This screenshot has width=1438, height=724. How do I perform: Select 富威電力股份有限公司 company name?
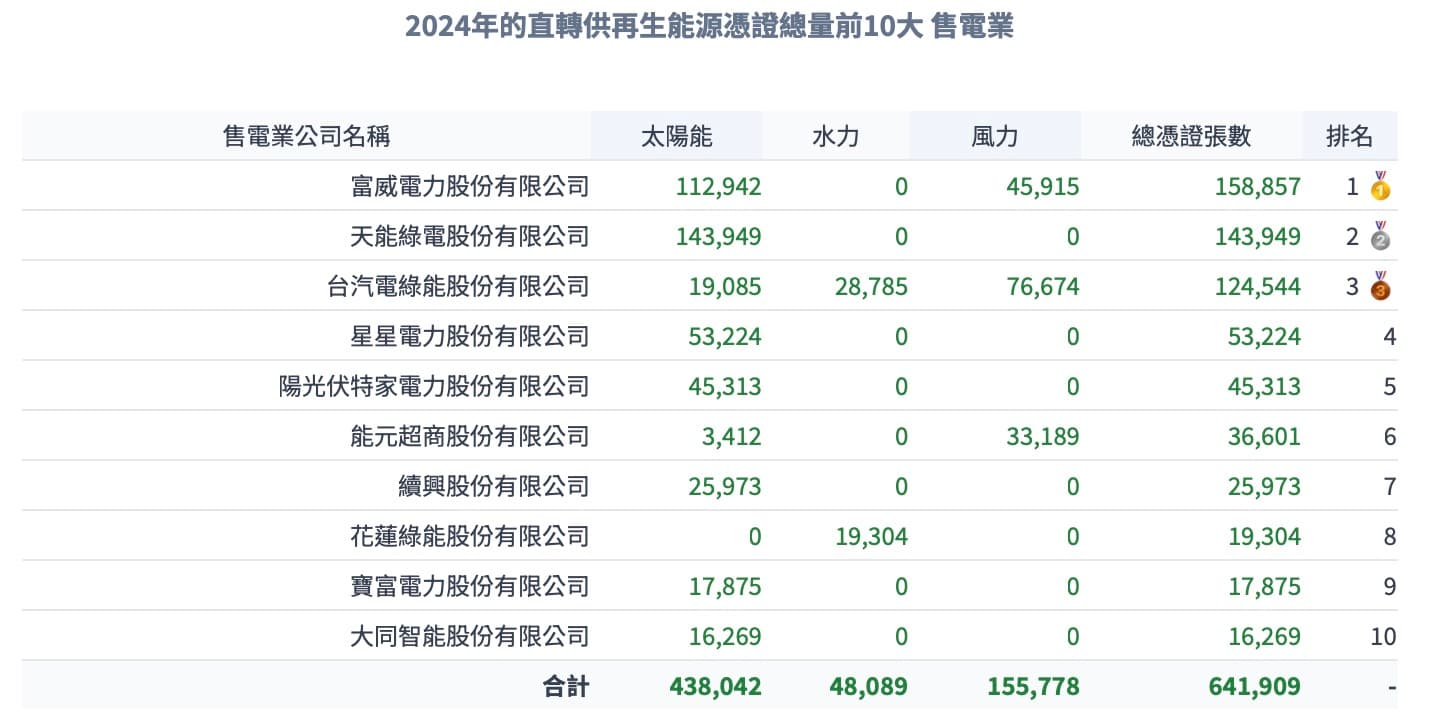coord(470,186)
